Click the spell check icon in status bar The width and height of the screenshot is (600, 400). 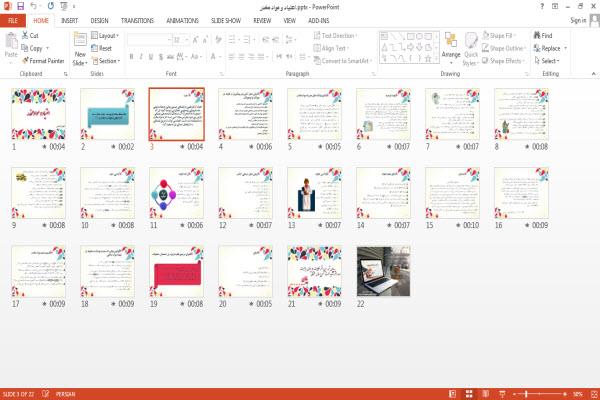(46, 393)
